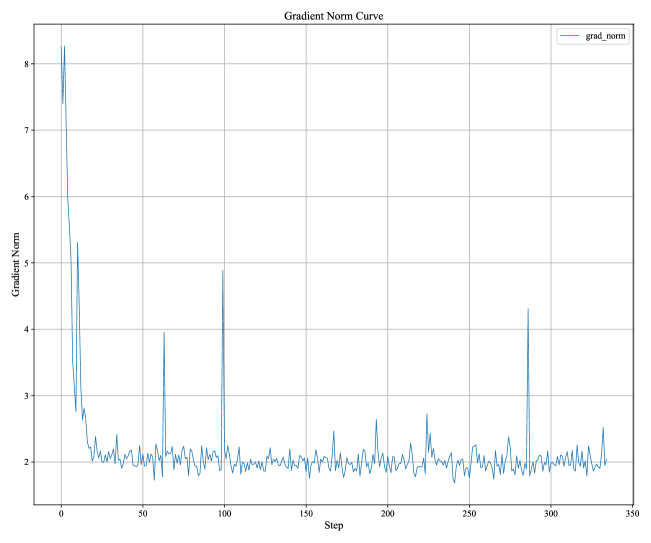Viewport: 651px width, 543px height.
Task: Click the blue legend line sample
Action: [x=570, y=36]
